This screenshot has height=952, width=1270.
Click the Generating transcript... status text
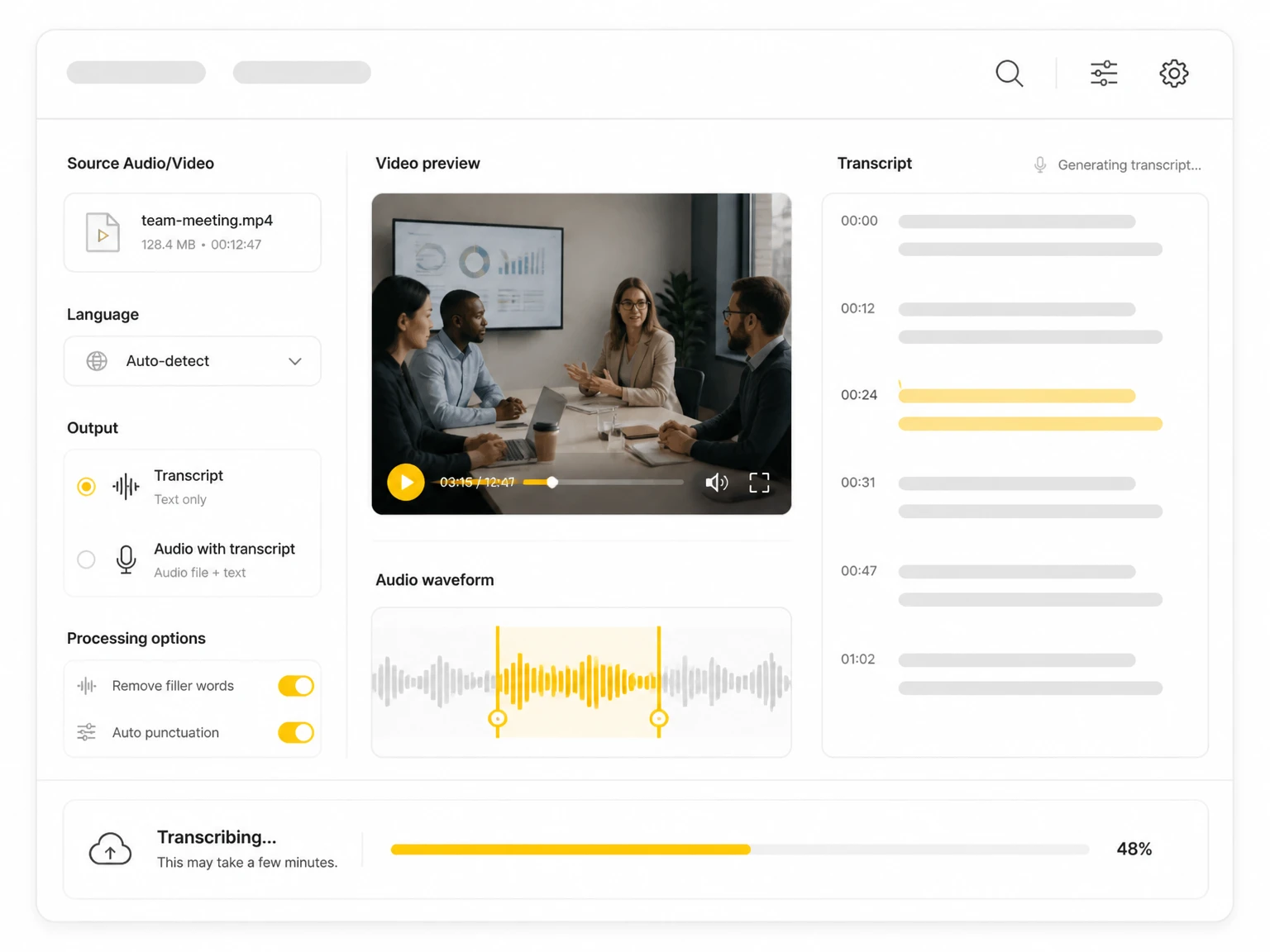(1129, 165)
